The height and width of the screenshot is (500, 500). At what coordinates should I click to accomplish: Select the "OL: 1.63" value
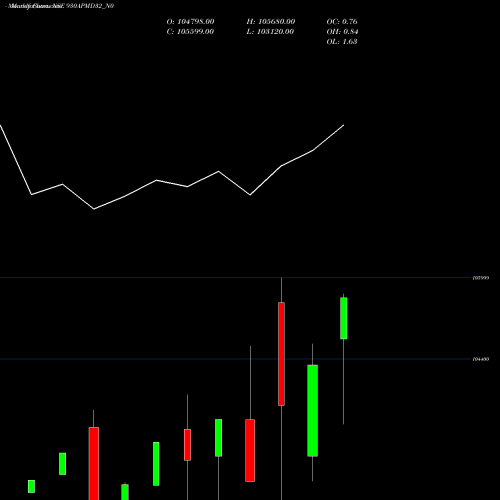[342, 42]
